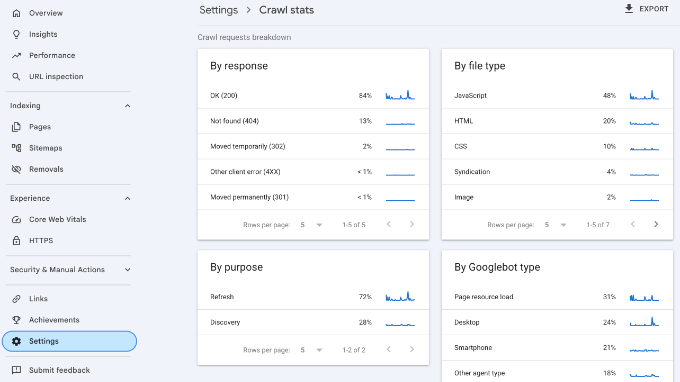Screen dimensions: 680x382
Task: Open Moved permanently (301) row
Action: click(x=313, y=197)
